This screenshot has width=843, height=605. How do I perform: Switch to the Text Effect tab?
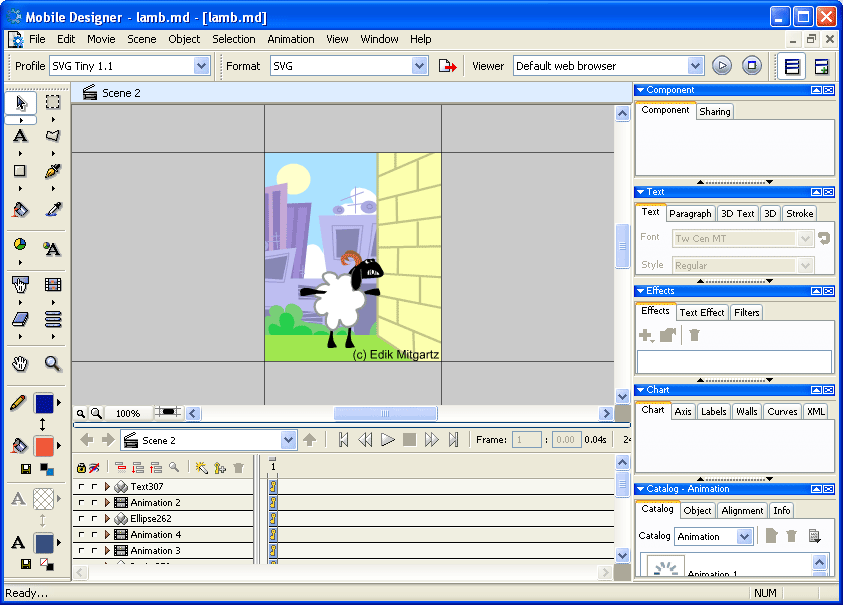[702, 313]
